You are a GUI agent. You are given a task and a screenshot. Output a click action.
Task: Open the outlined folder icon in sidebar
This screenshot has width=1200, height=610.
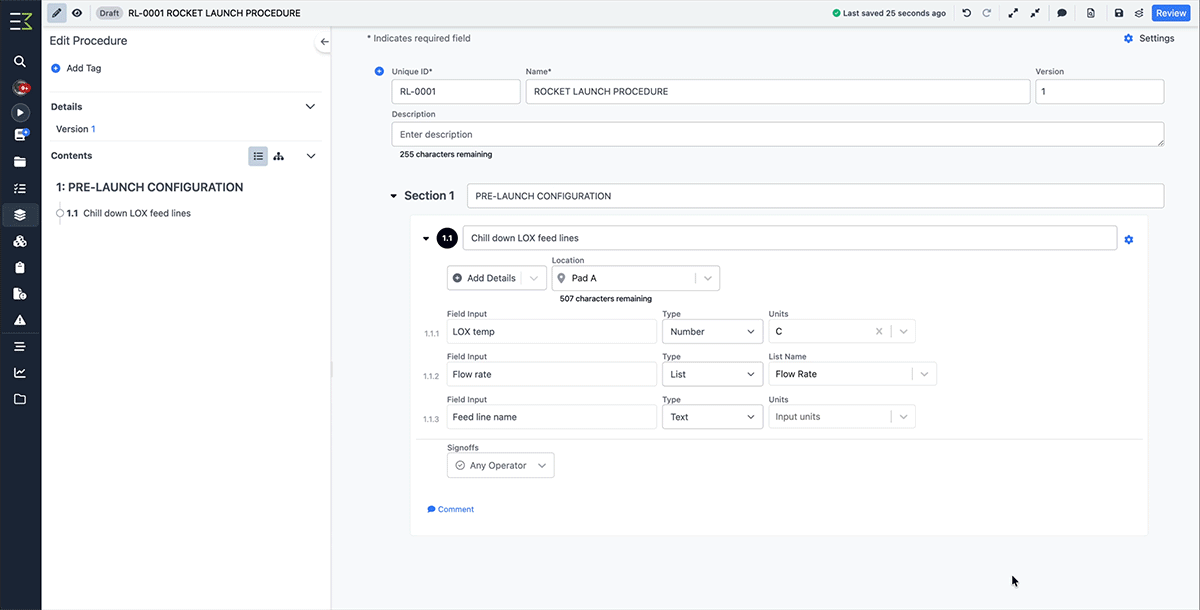[x=20, y=399]
